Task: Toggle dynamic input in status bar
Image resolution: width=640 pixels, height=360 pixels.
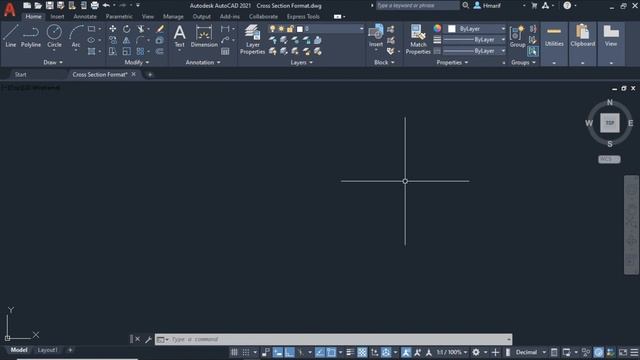Action: coord(278,352)
